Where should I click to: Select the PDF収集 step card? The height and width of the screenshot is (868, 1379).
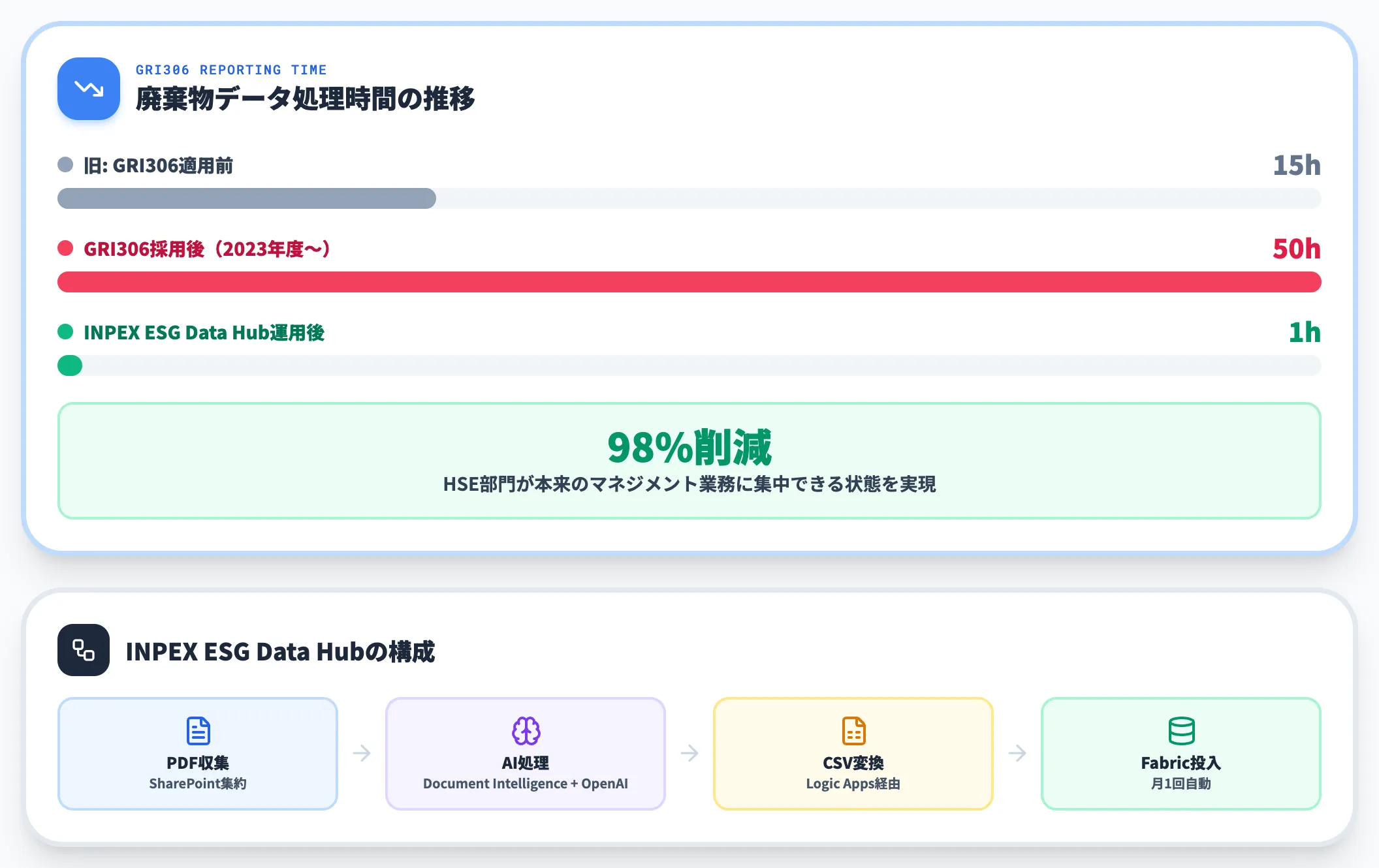pos(198,754)
